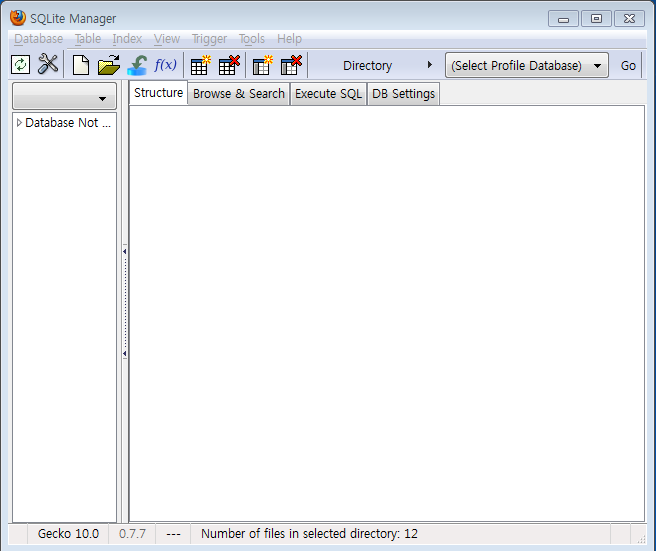Image resolution: width=656 pixels, height=551 pixels.
Task: Click the Refresh icon in the toolbar
Action: point(20,65)
